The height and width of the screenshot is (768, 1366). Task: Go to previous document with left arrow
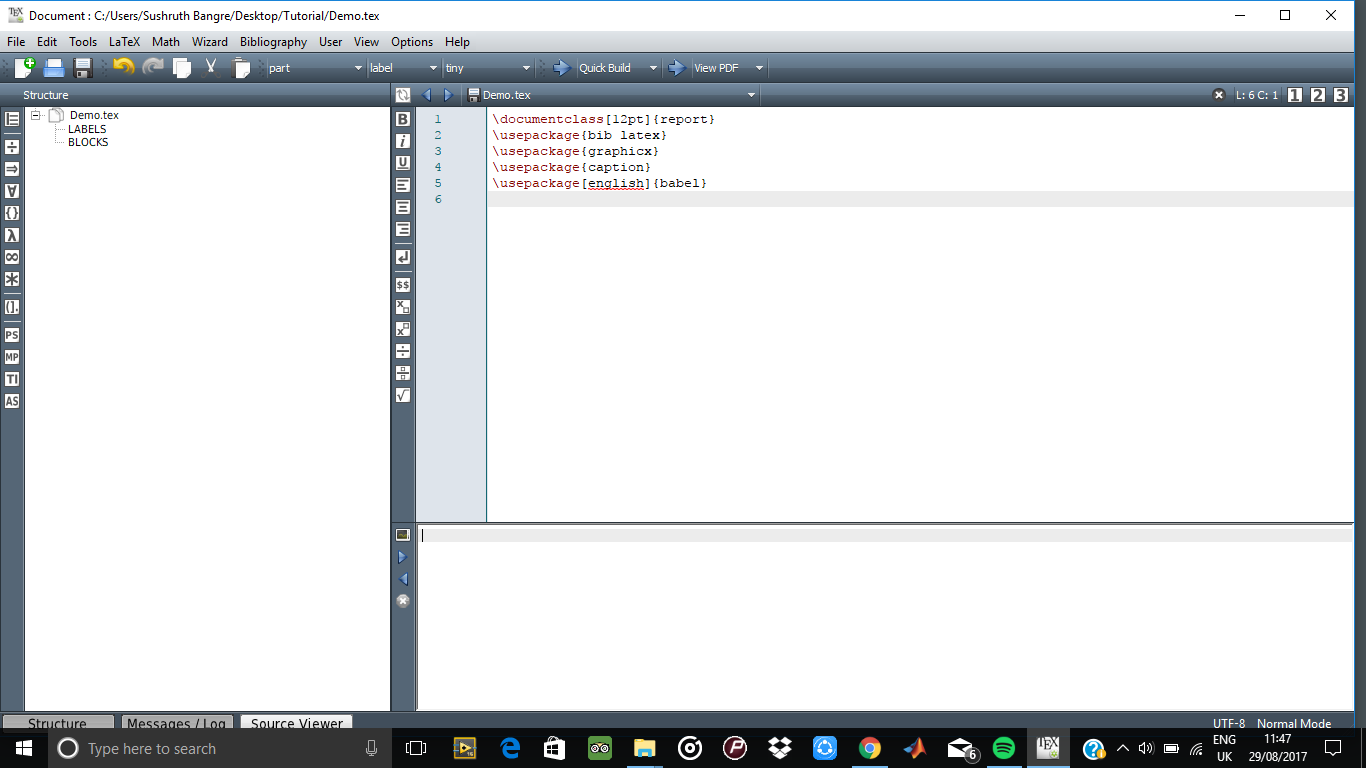(x=427, y=95)
